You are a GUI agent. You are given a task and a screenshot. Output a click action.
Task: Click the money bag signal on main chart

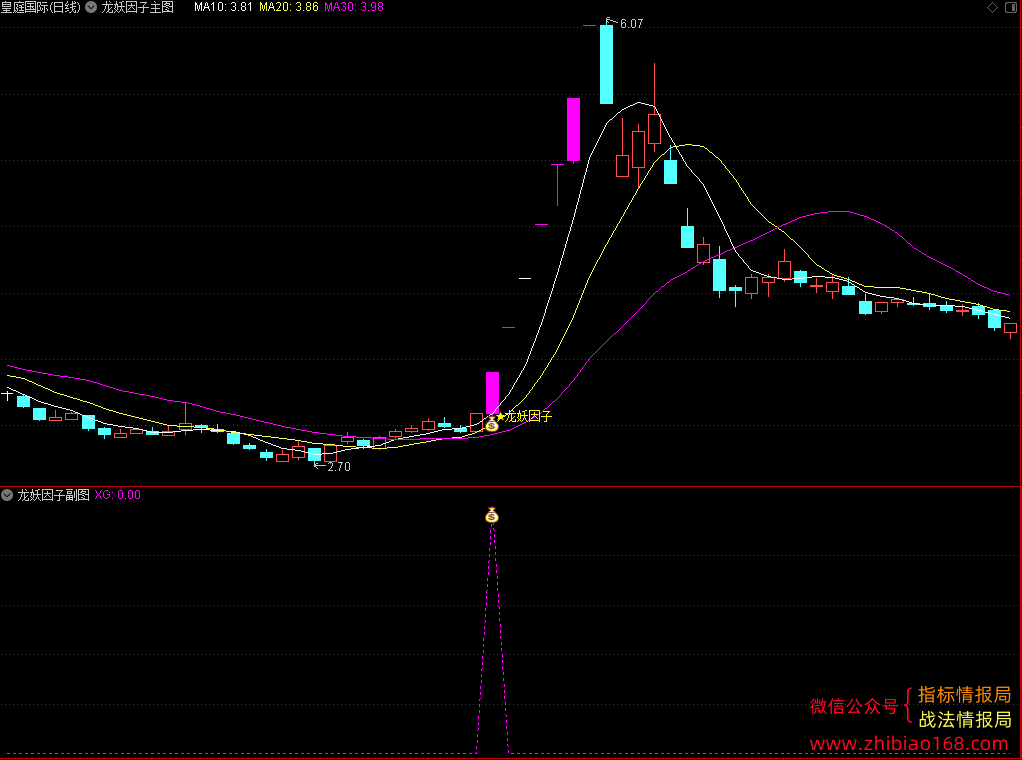click(x=492, y=425)
